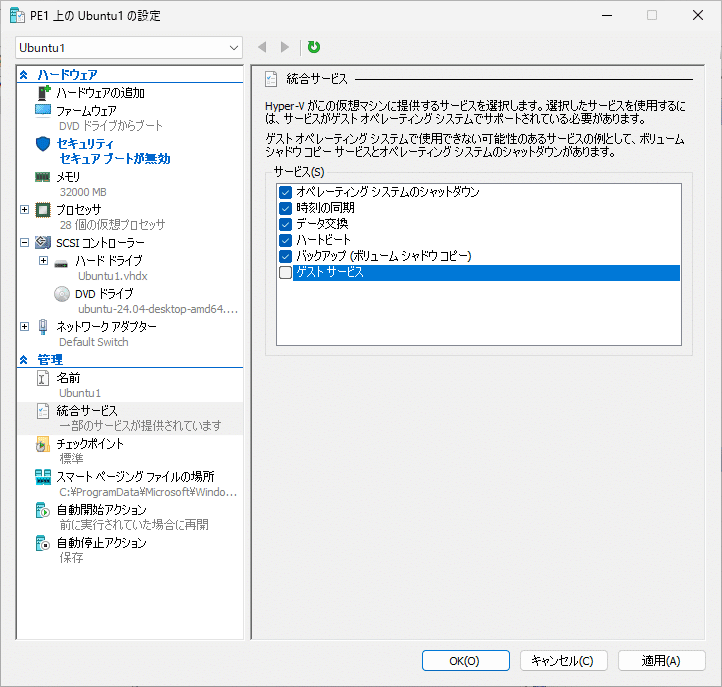Collapse the ハードウェア section chevron

[23, 75]
